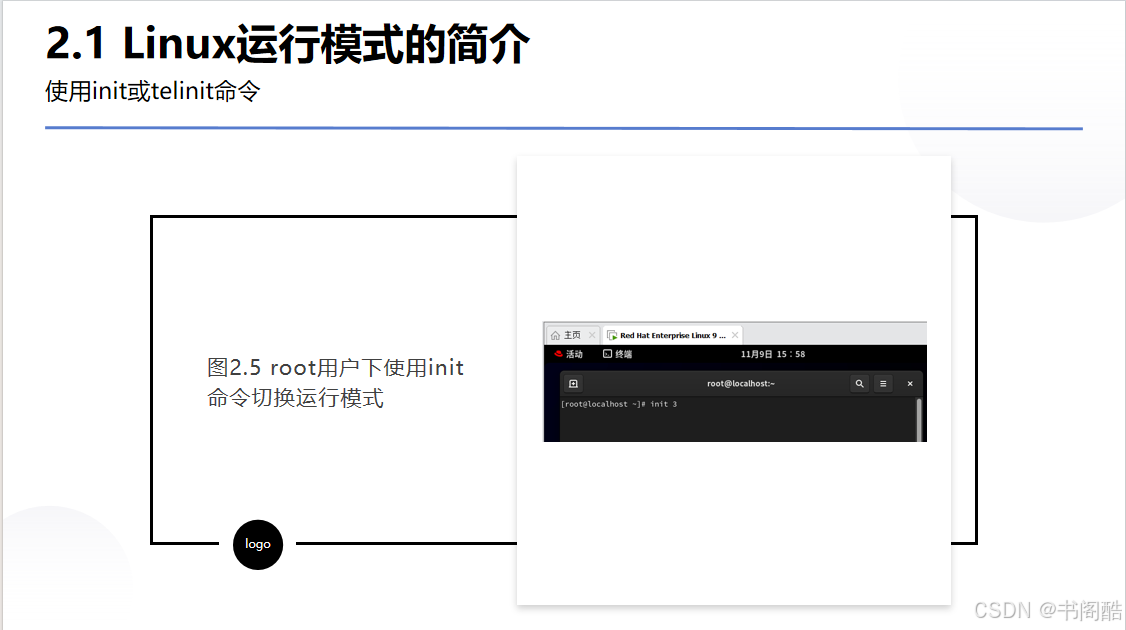Click the root@localhost:~ terminal title
1126x630 pixels.
tap(740, 384)
